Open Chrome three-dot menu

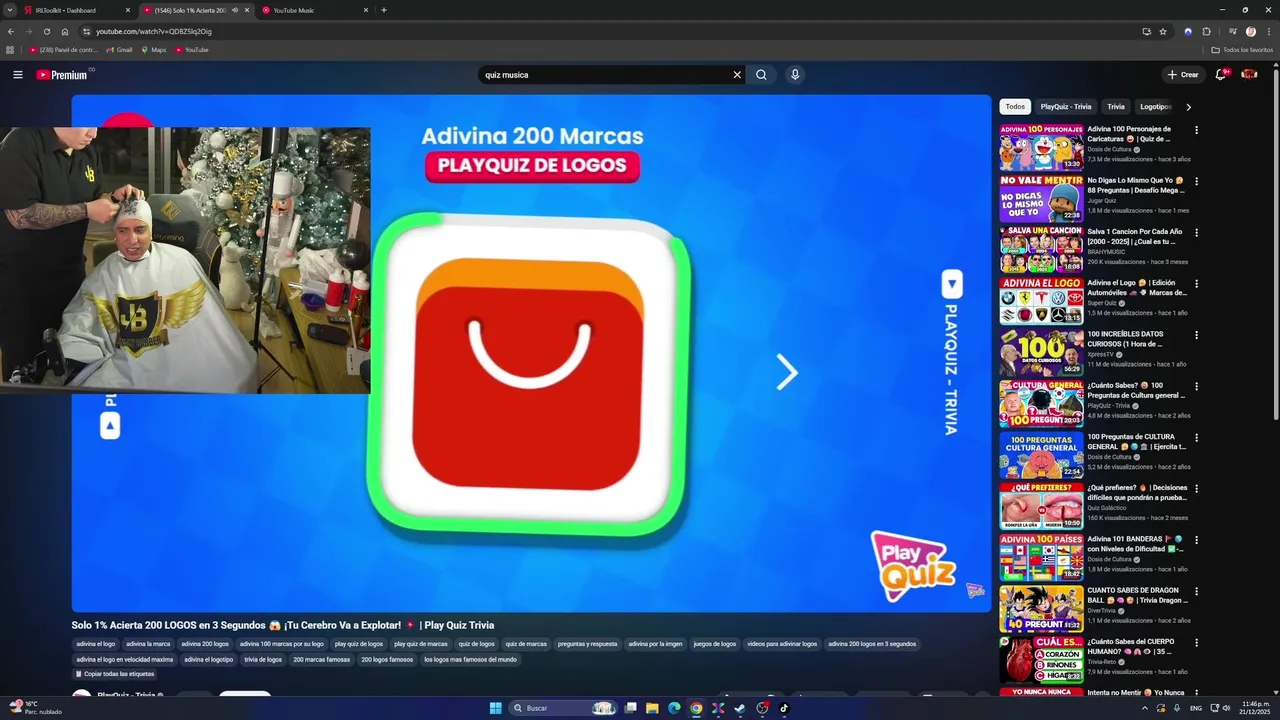[x=1268, y=31]
